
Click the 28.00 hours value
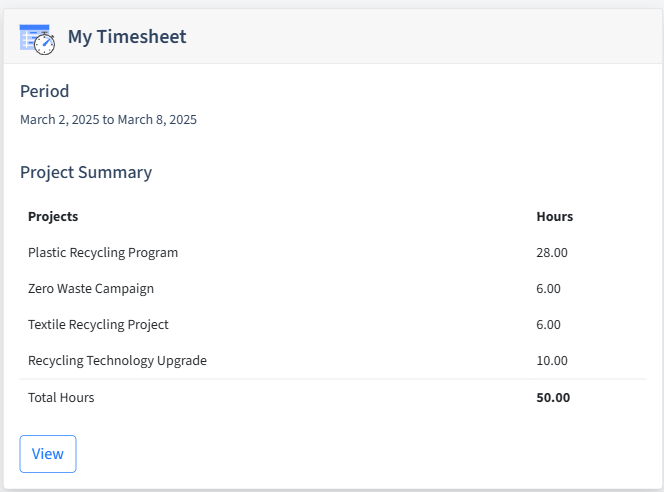[552, 253]
